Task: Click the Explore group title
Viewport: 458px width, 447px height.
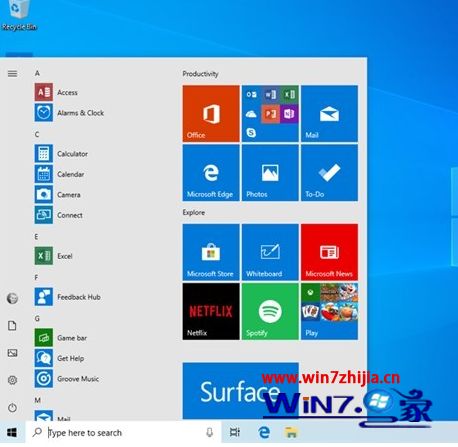Action: tap(194, 212)
